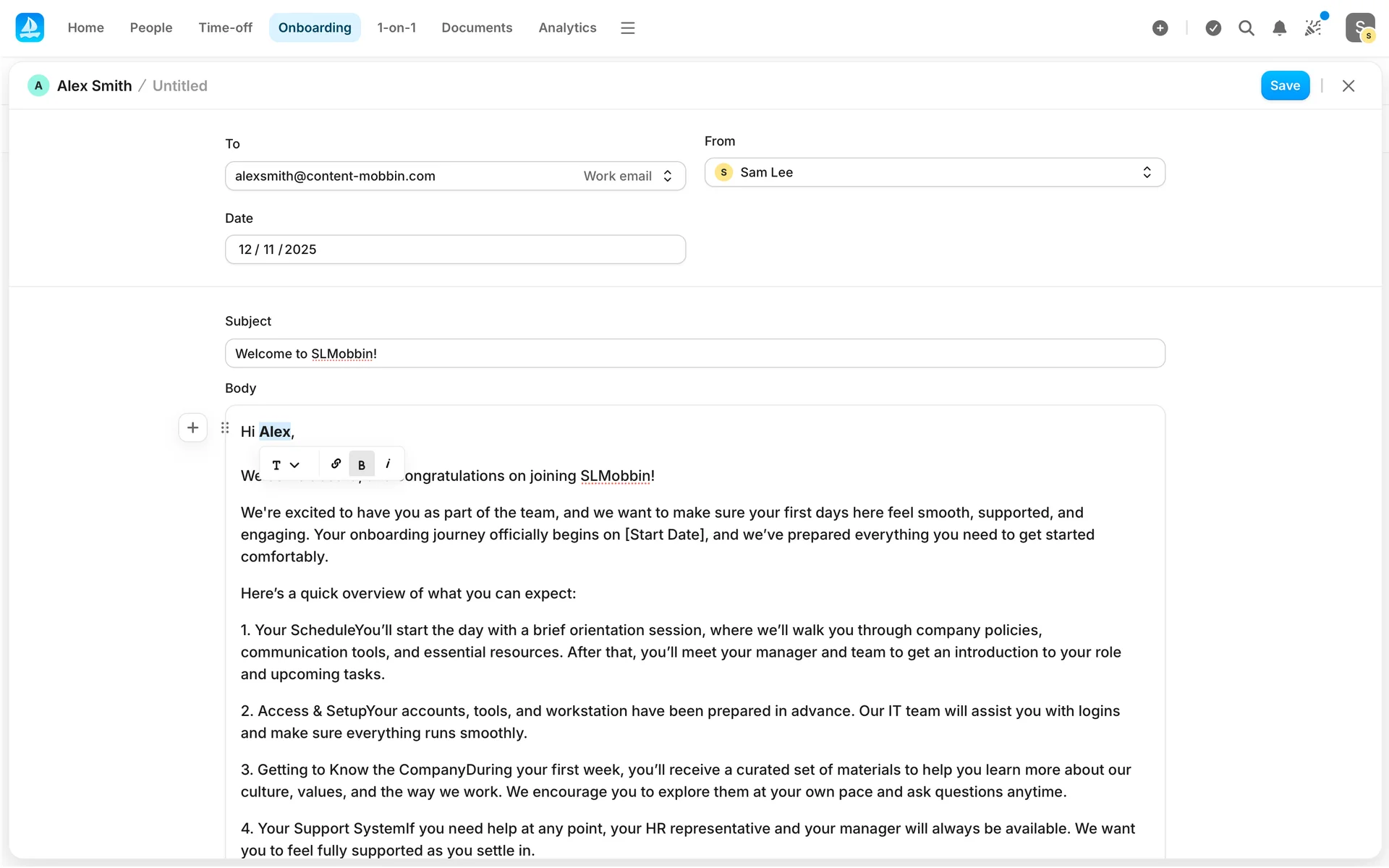Go to Alex Smith breadcrumb
Screen dimensions: 1389x868
click(94, 85)
